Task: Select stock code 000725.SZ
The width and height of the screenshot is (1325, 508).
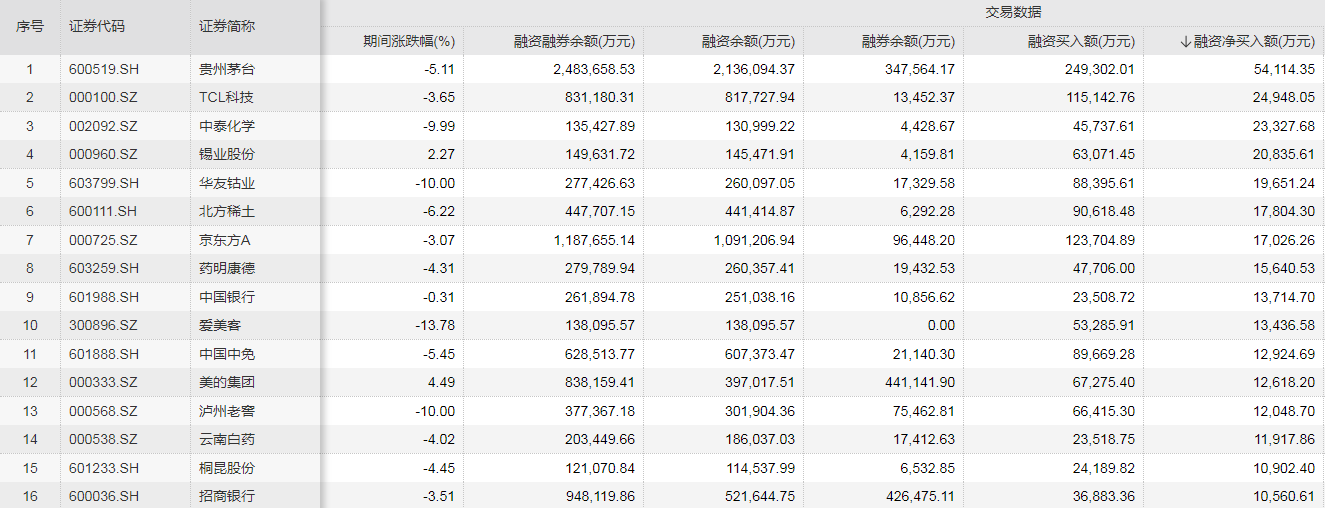Action: [103, 240]
